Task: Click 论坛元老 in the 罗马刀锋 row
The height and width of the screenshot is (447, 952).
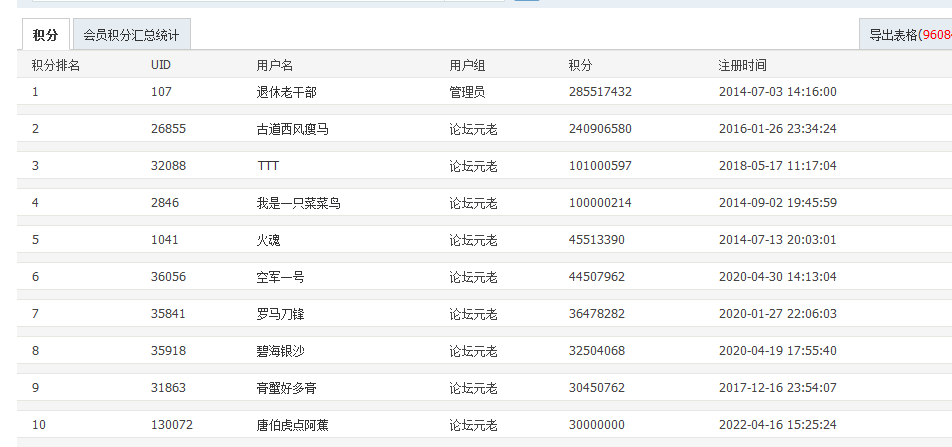Action: click(x=473, y=314)
